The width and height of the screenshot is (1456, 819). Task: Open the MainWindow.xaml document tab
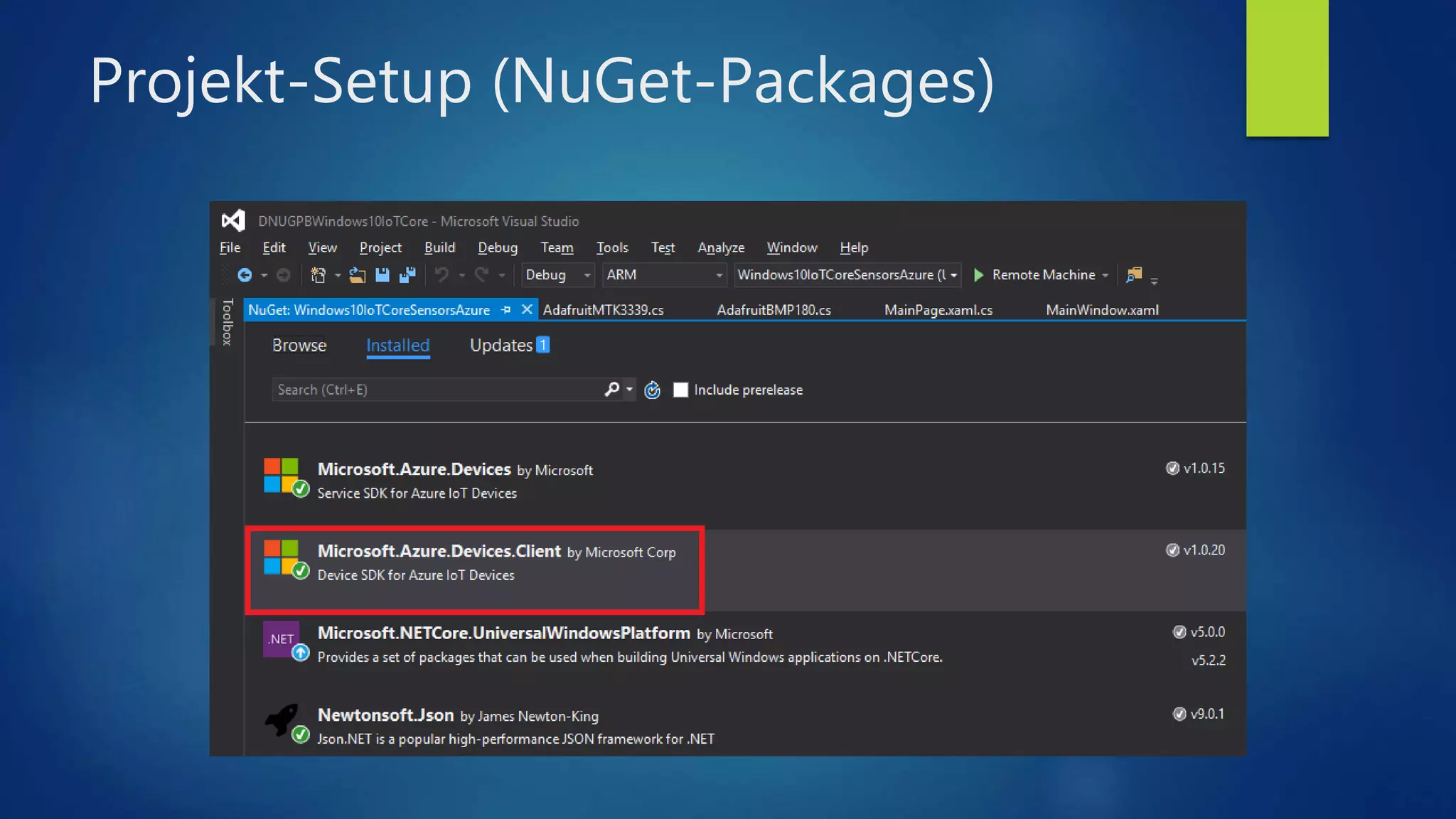[x=1102, y=310]
